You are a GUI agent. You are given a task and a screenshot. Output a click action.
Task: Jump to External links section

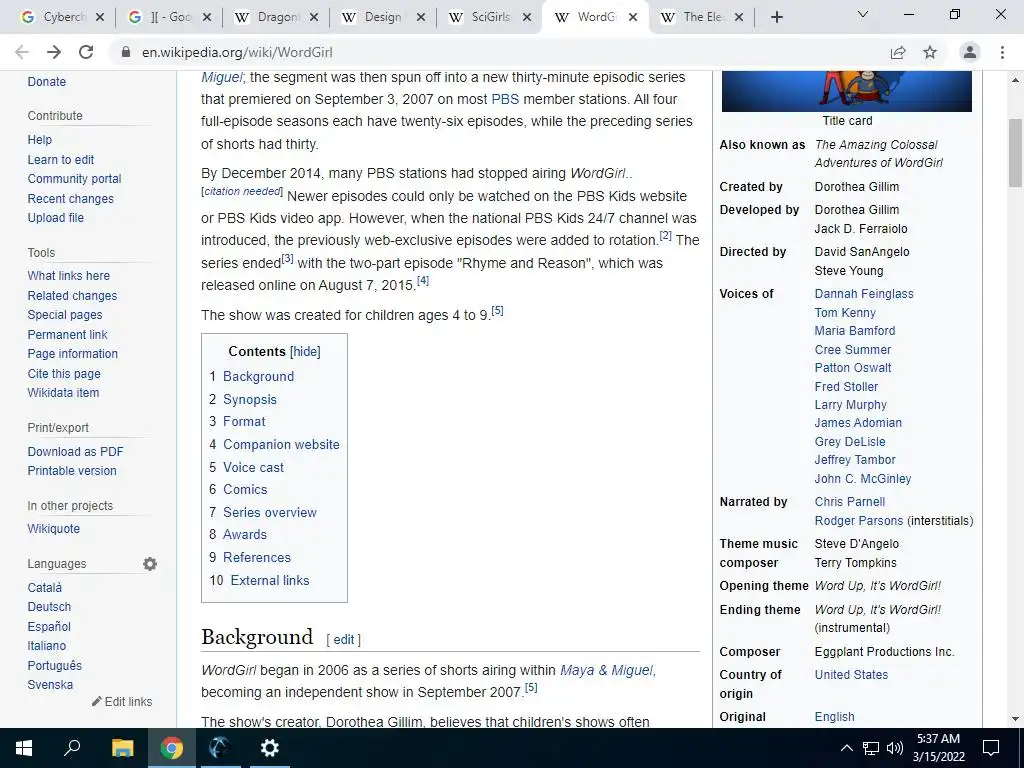coord(270,580)
